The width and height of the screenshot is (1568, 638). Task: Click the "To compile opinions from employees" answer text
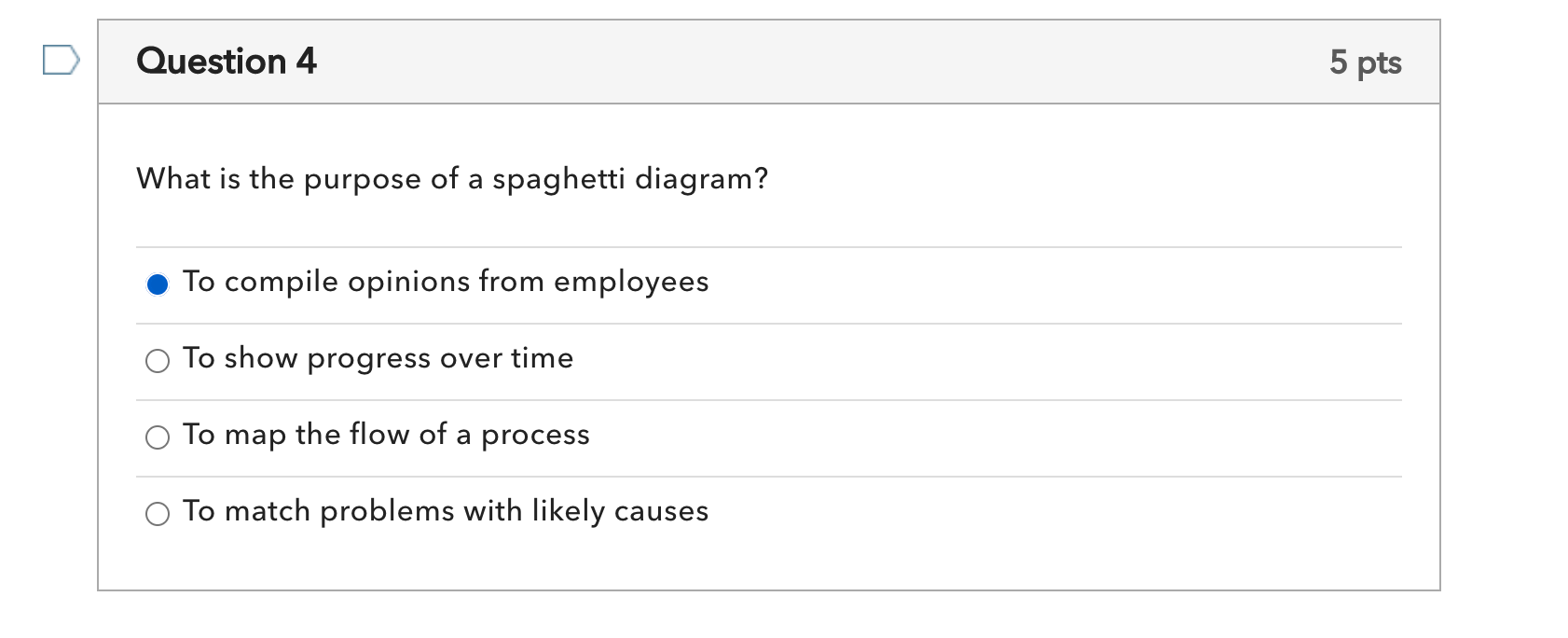(x=446, y=282)
